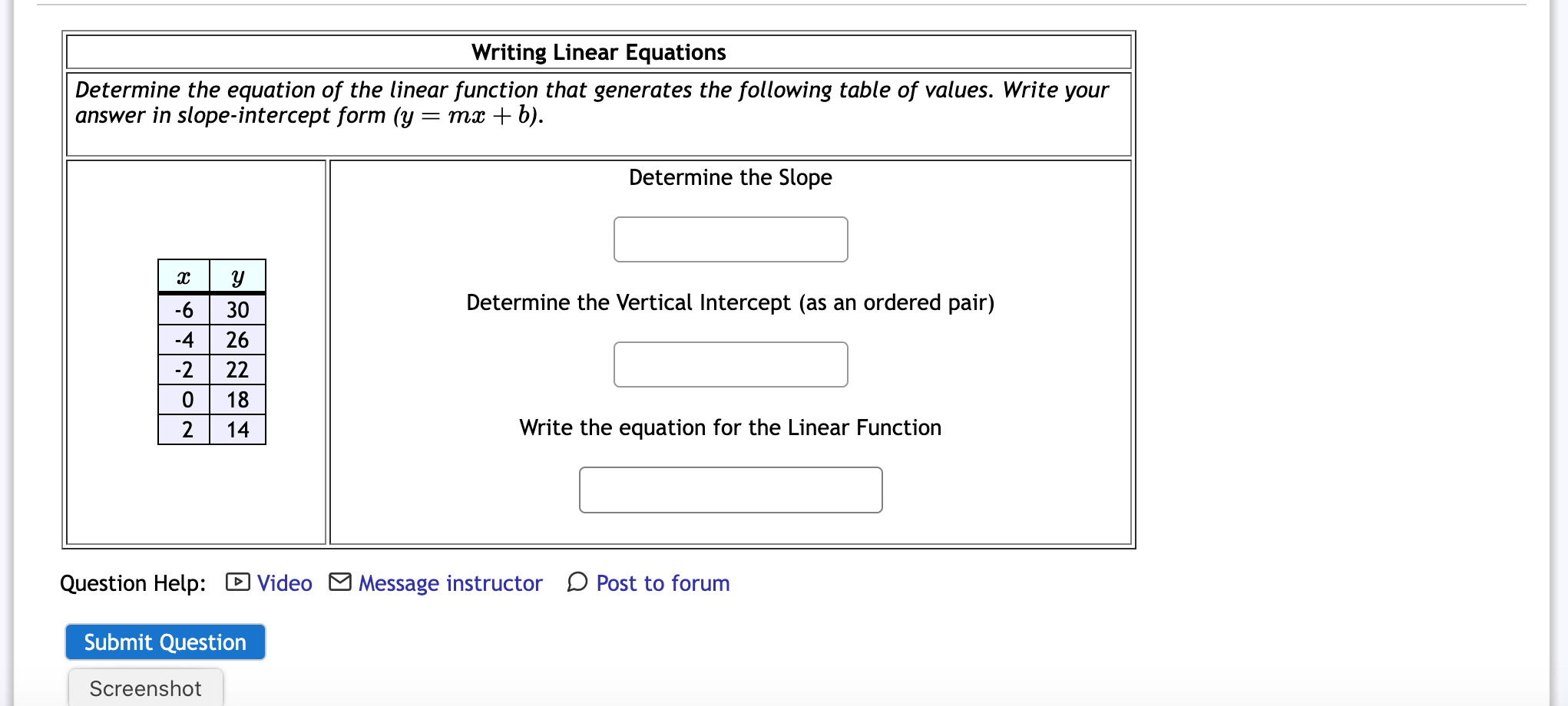Click the envelope icon next to Message instructor
The image size is (1568, 706).
coord(341,583)
